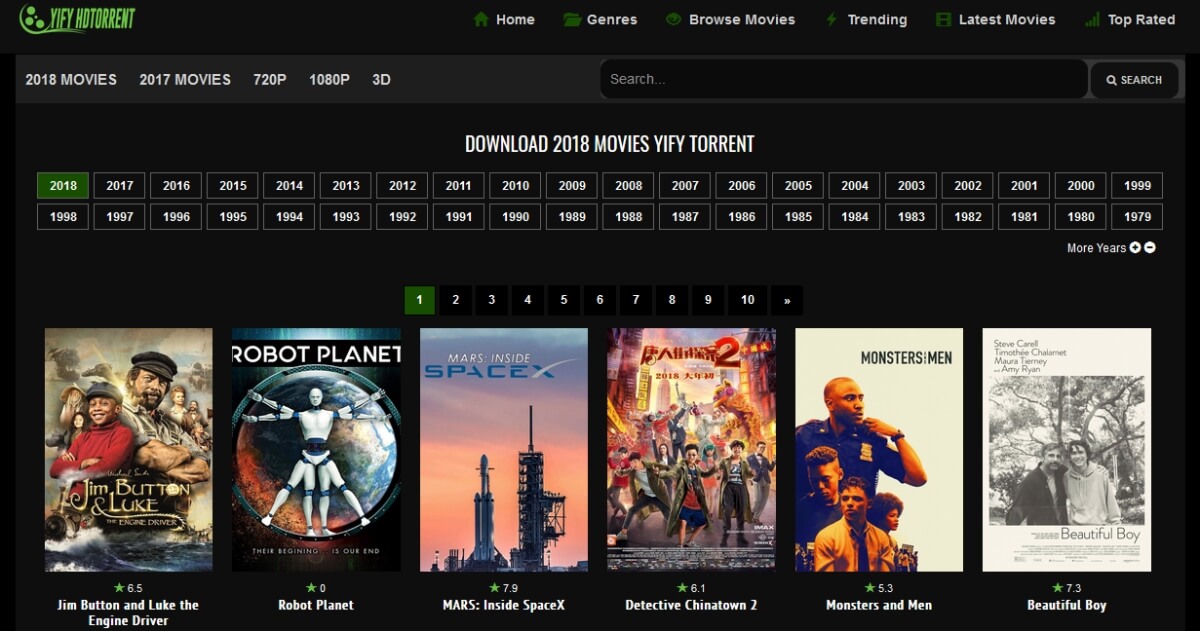Select year 2014 button
1200x631 pixels.
(x=289, y=186)
